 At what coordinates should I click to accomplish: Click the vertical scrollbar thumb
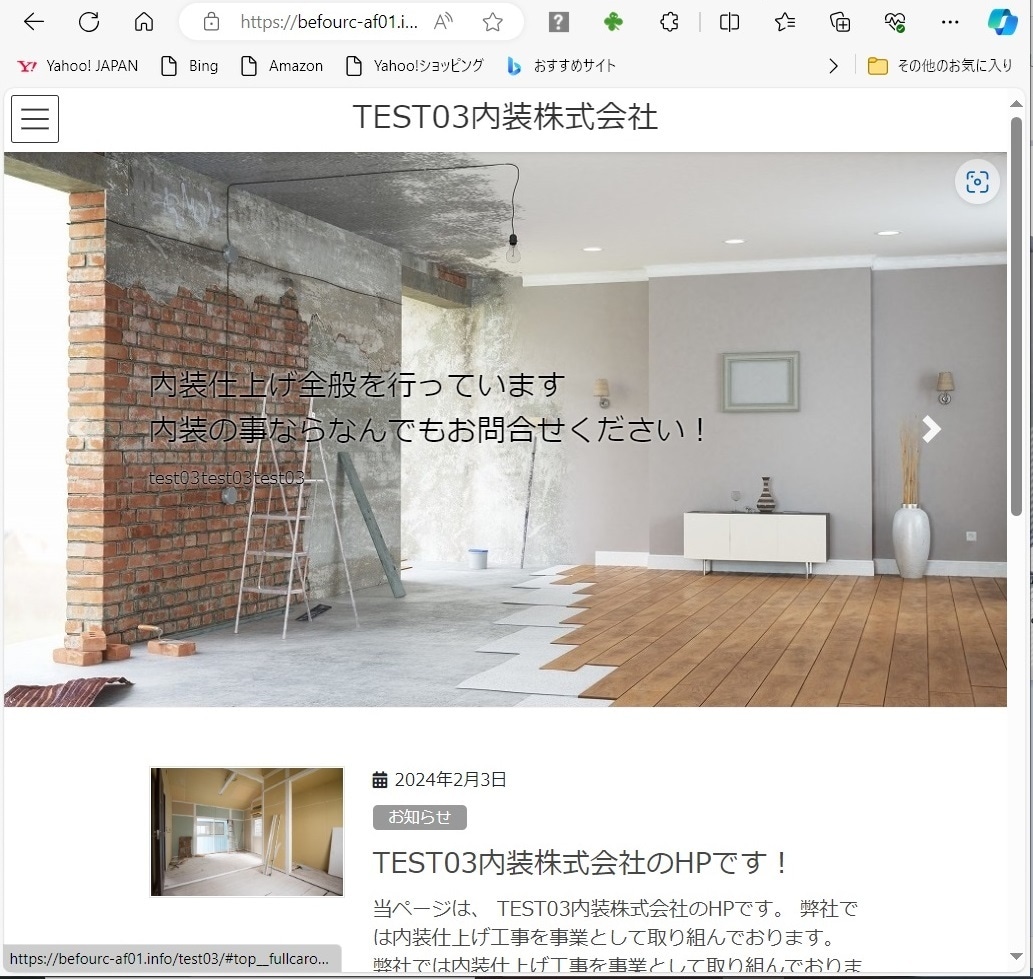click(x=1016, y=316)
